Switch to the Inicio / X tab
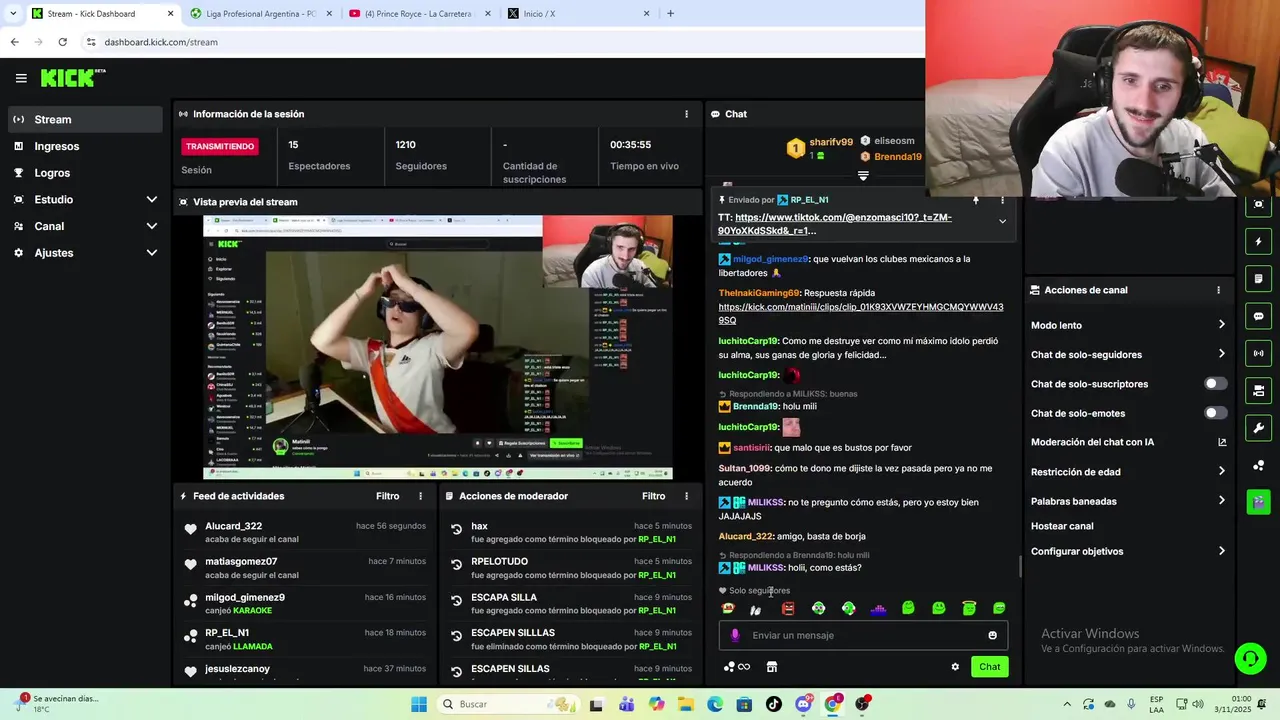 [x=577, y=14]
